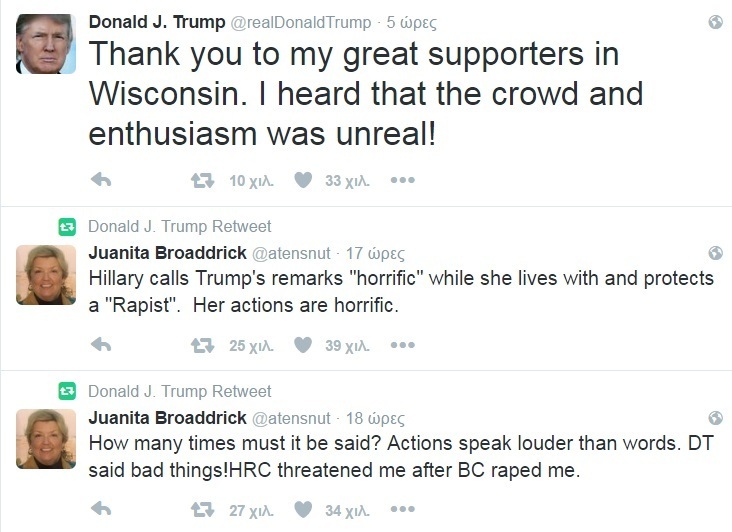The image size is (732, 532).
Task: Open Juanita Broaddrick avatar on 17 ώρες tweet
Action: coord(46,275)
